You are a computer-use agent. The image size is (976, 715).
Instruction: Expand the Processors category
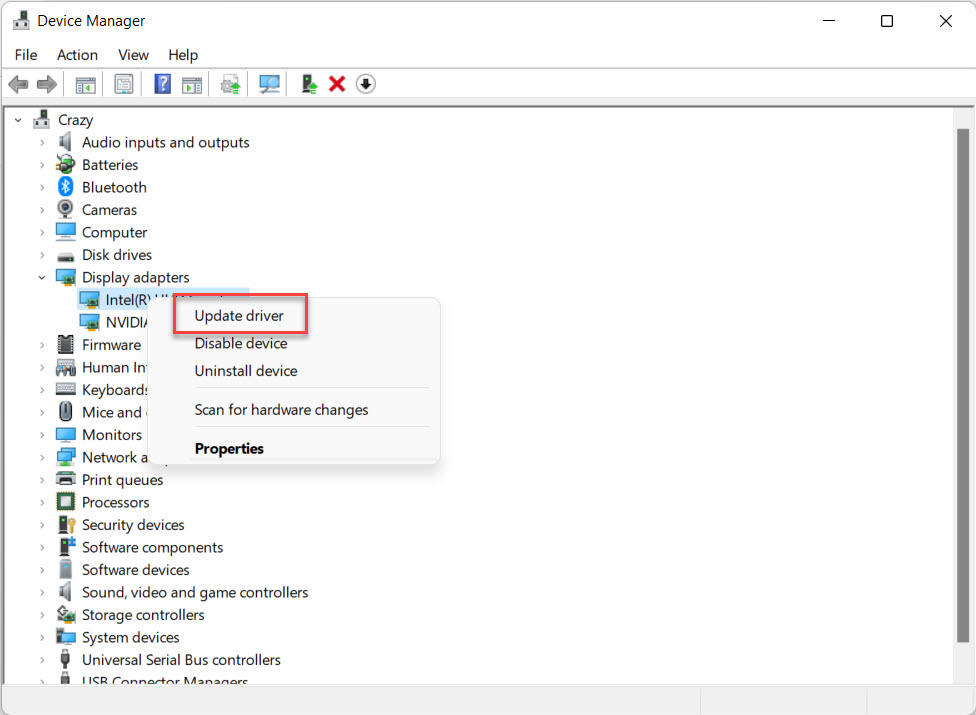point(42,503)
